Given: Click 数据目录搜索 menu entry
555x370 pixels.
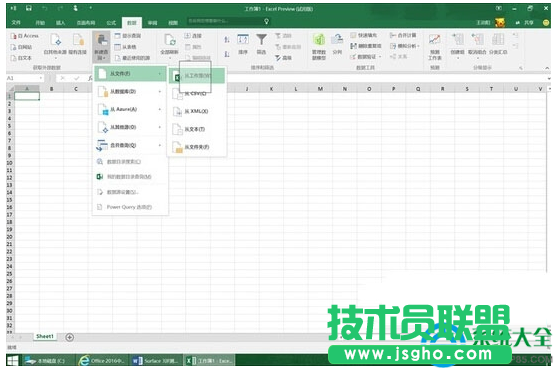Looking at the screenshot, I should click(x=130, y=161).
